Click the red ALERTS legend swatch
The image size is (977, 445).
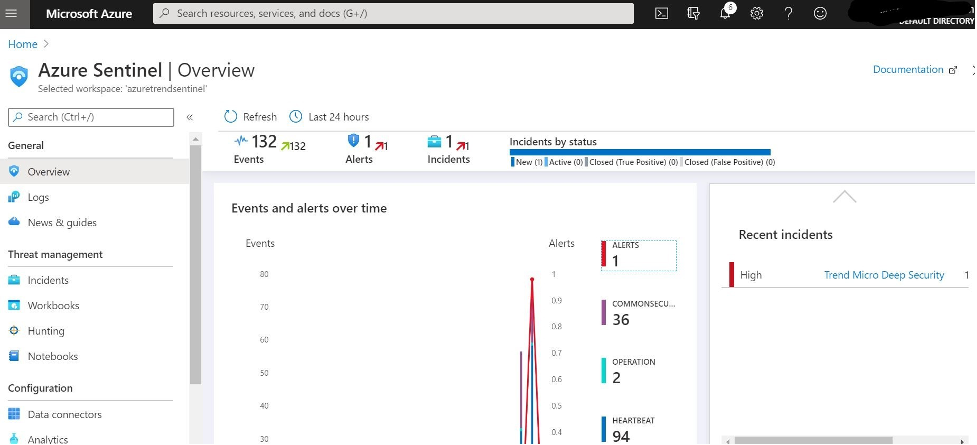pos(603,254)
